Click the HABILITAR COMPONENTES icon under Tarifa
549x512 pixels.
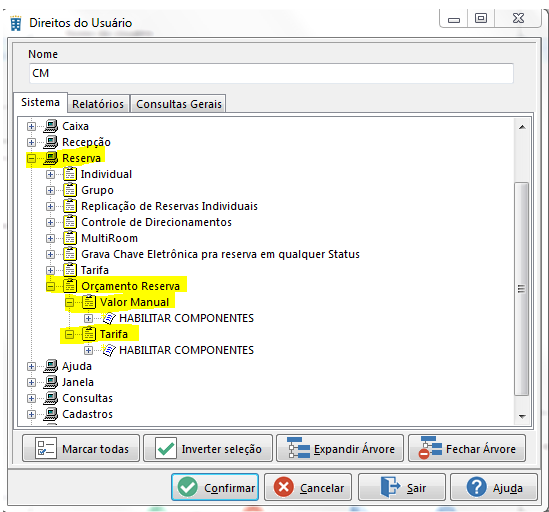point(108,350)
